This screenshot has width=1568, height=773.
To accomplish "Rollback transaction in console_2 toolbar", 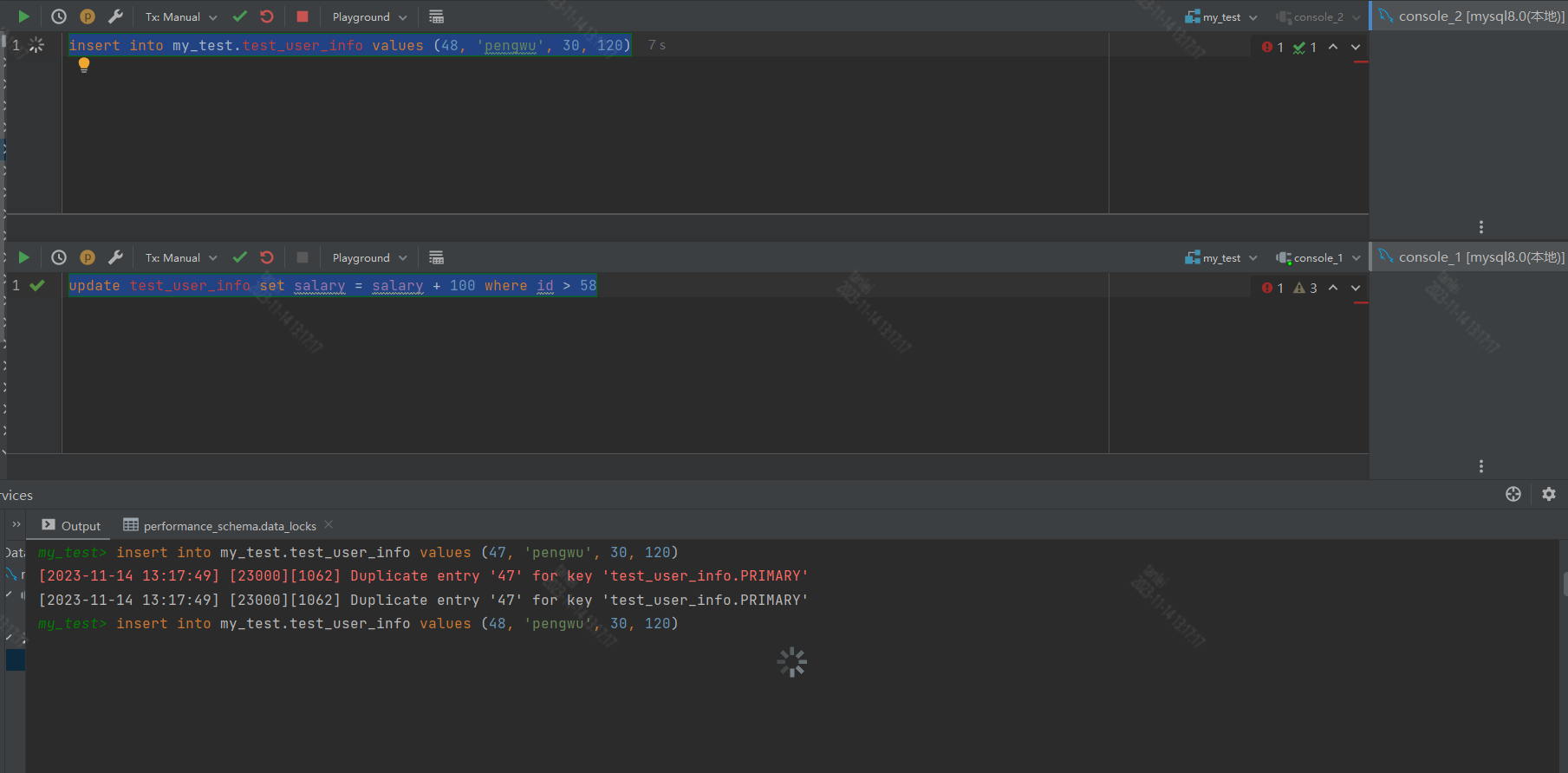I will [267, 16].
